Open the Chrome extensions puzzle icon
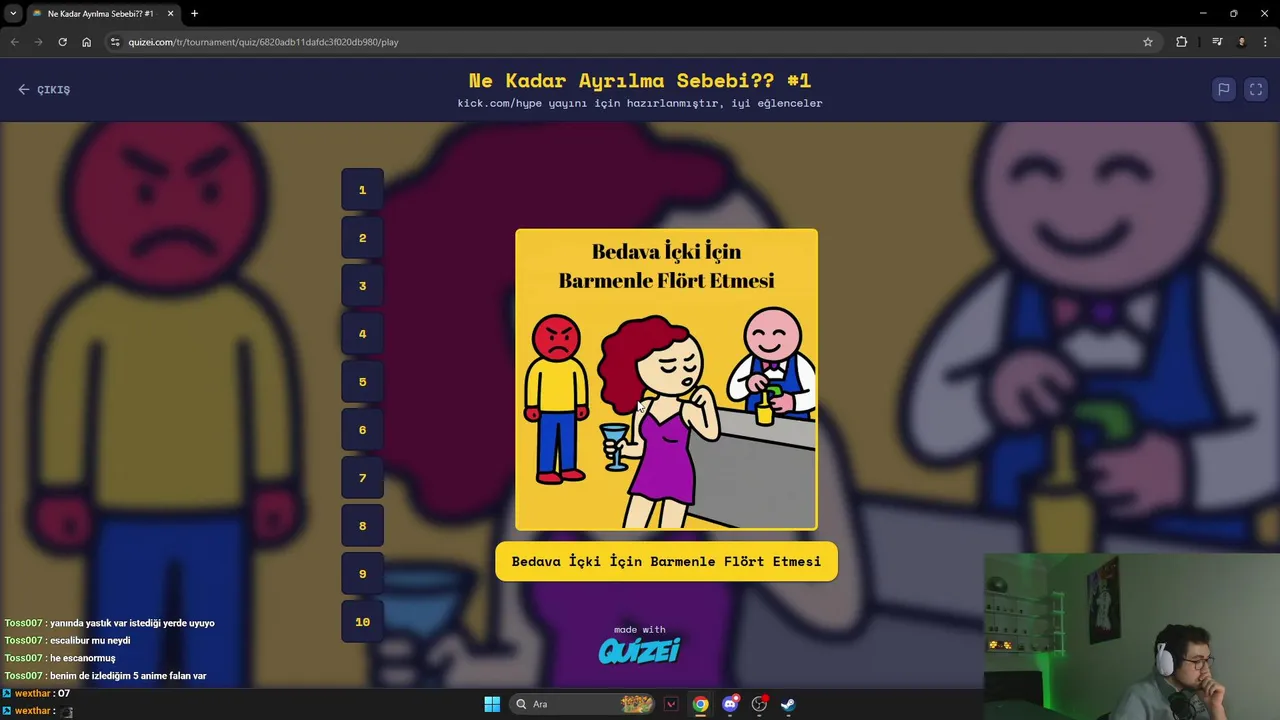Screen dimensions: 1280x720 tap(1182, 42)
